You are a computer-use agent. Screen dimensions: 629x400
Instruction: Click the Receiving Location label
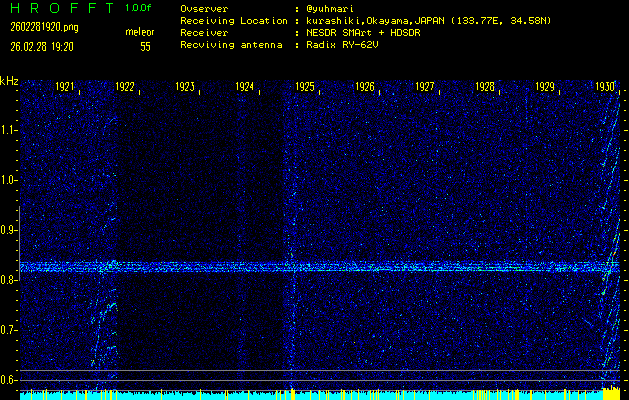pyautogui.click(x=234, y=21)
